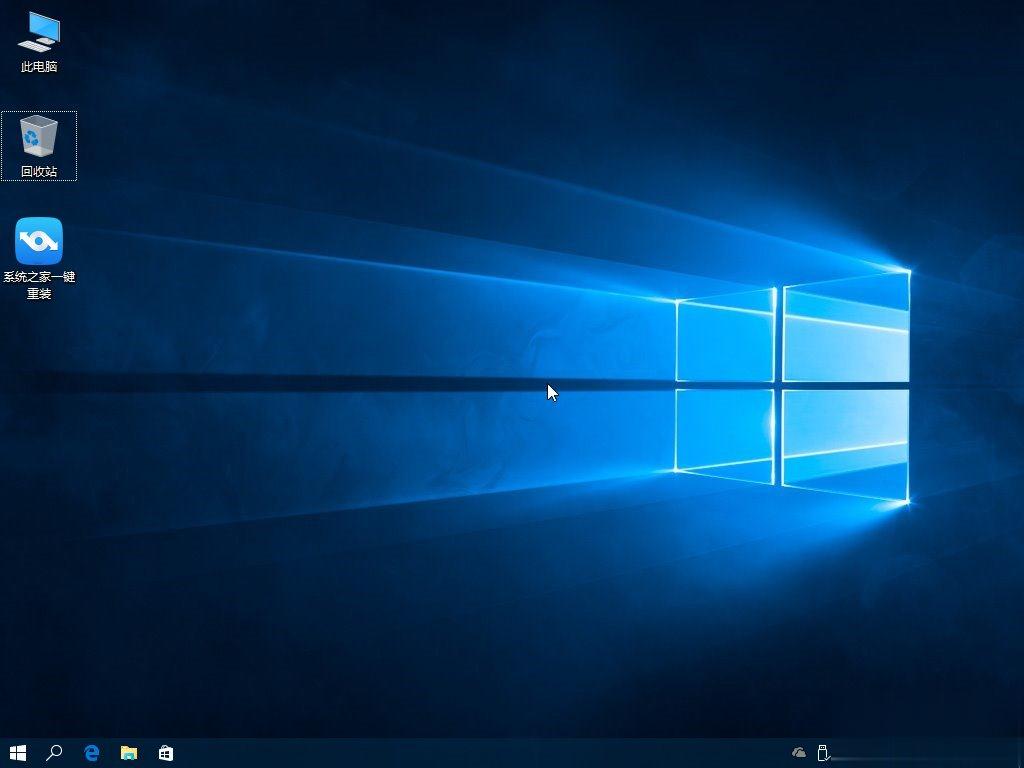
Task: Select the 此电脑 desktop icon
Action: click(x=39, y=42)
